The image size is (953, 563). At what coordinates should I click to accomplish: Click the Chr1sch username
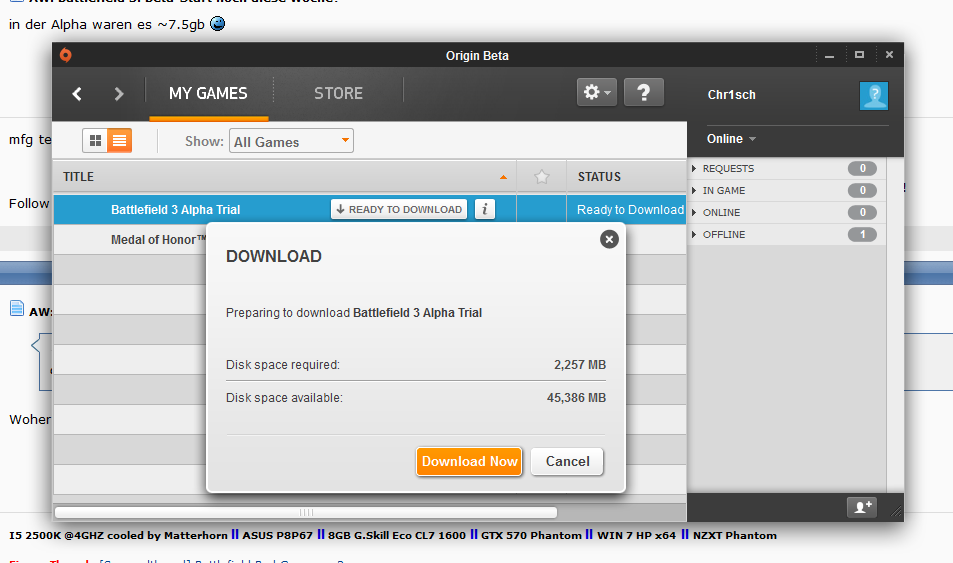coord(731,95)
